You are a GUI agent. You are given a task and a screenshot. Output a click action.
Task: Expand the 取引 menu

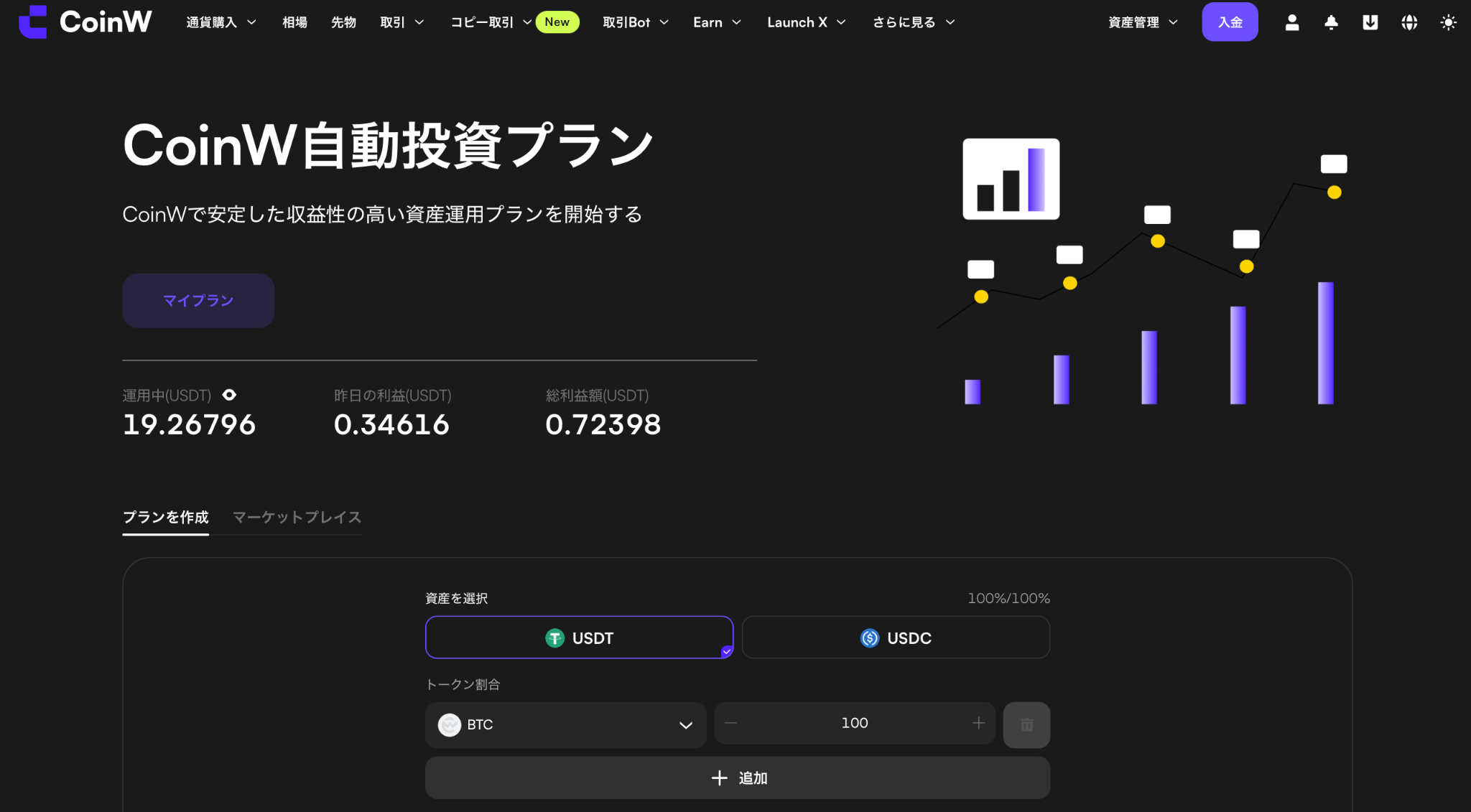[402, 22]
